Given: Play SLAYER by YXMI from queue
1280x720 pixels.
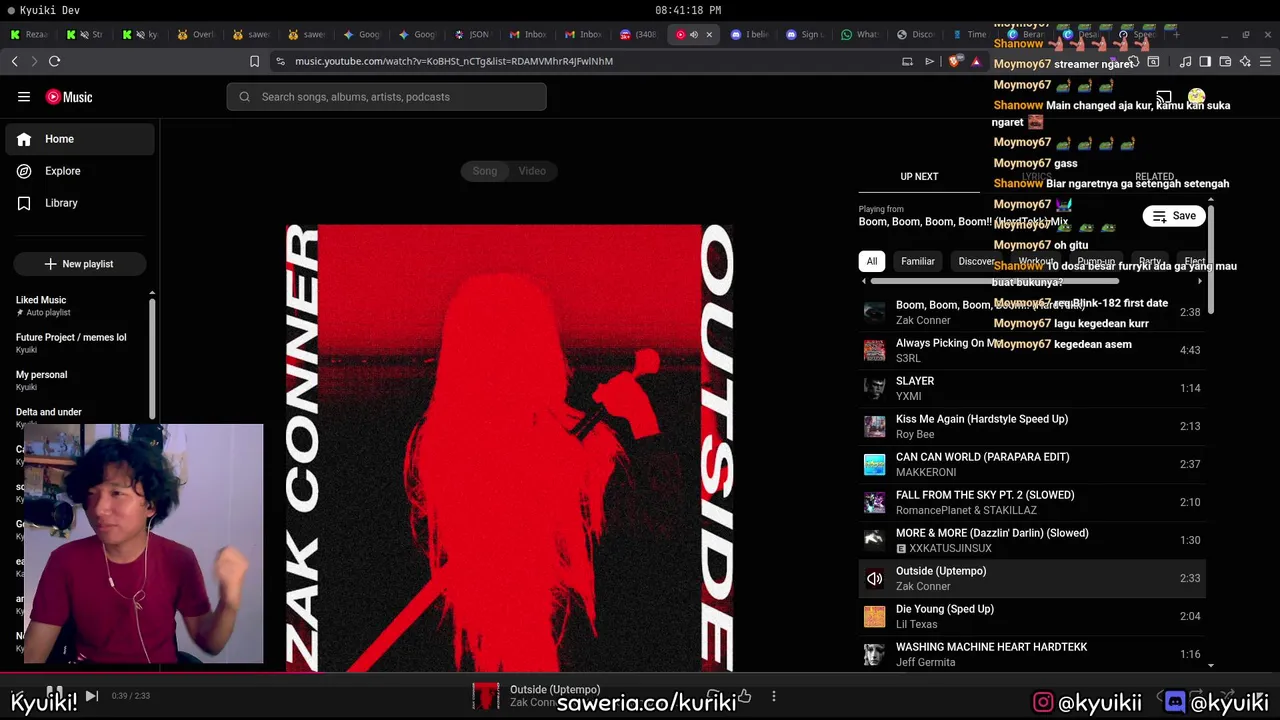Looking at the screenshot, I should click(x=1032, y=388).
